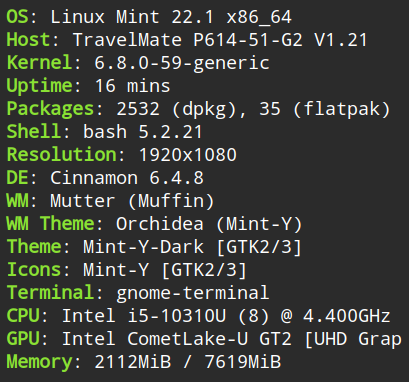
Task: Click the 2112MiB / 7619MiB memory value
Action: [188, 362]
